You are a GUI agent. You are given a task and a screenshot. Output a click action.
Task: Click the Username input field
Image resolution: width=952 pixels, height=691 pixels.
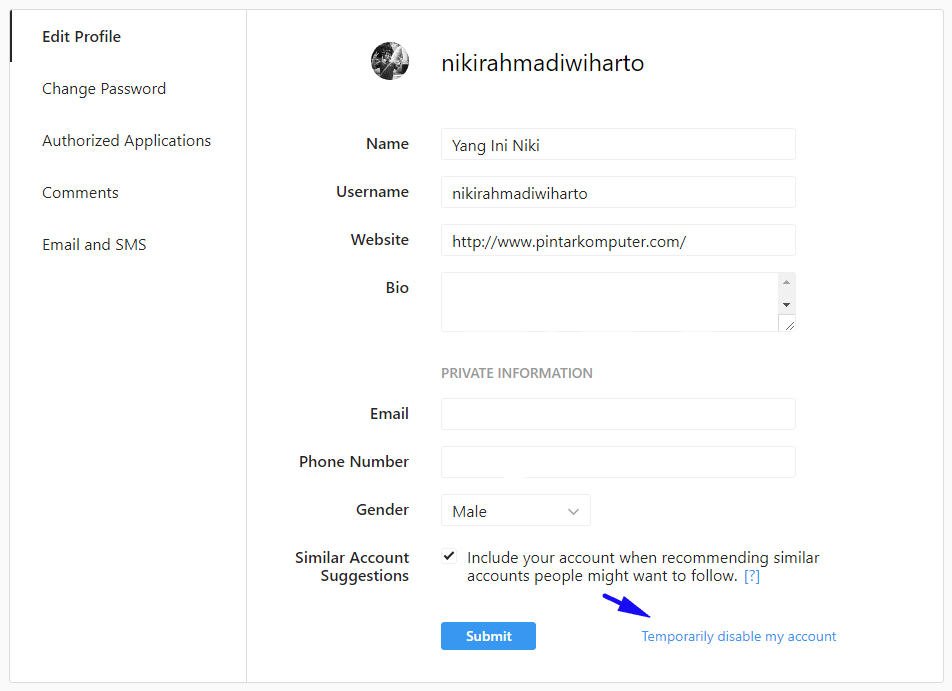[618, 192]
